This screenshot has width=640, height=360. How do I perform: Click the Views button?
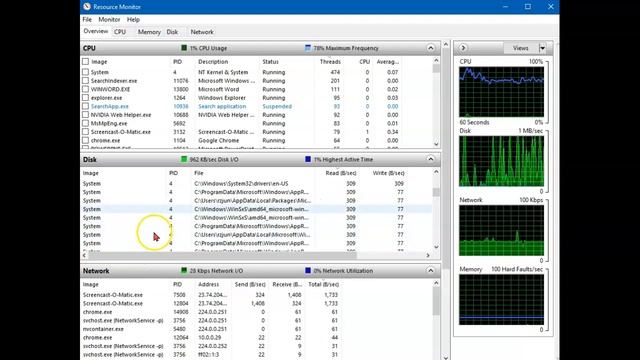521,48
